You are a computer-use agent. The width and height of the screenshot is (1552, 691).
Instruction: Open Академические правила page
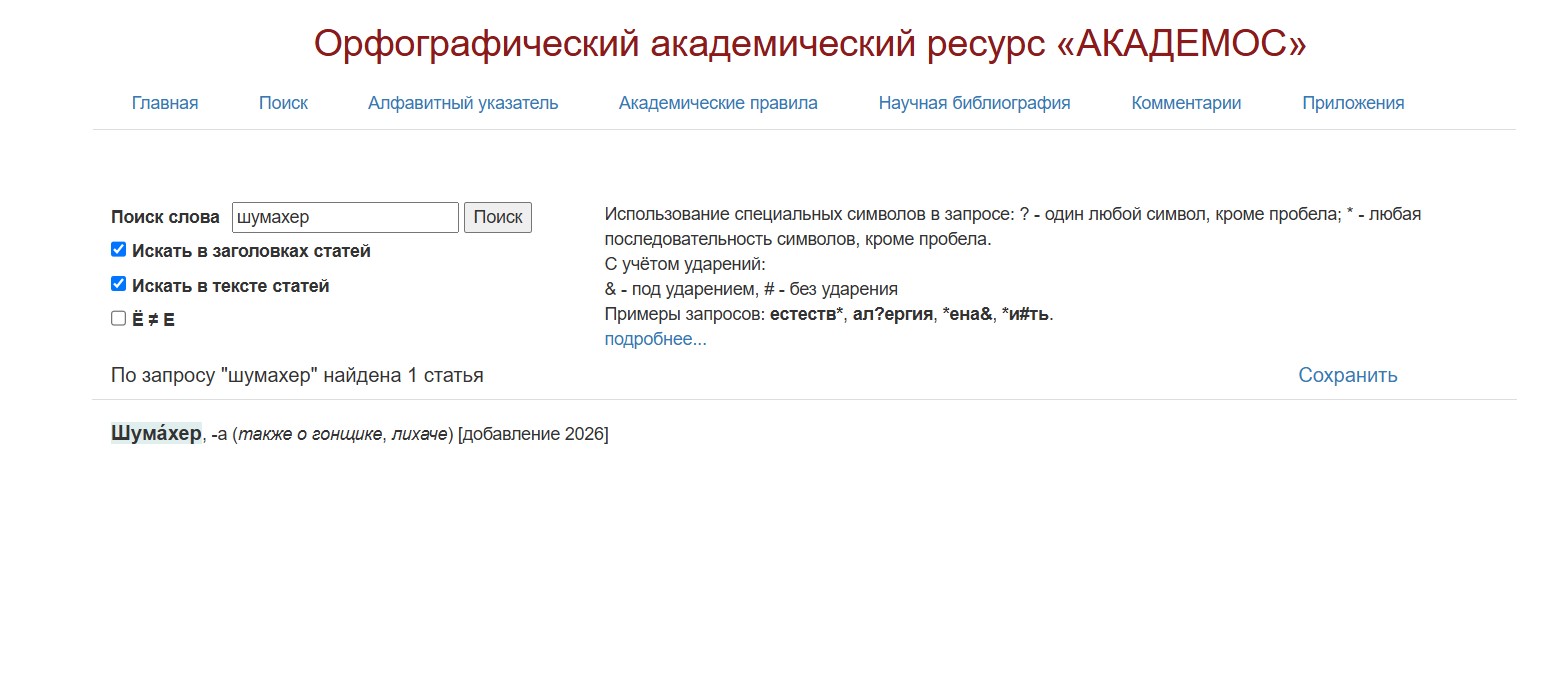tap(718, 103)
